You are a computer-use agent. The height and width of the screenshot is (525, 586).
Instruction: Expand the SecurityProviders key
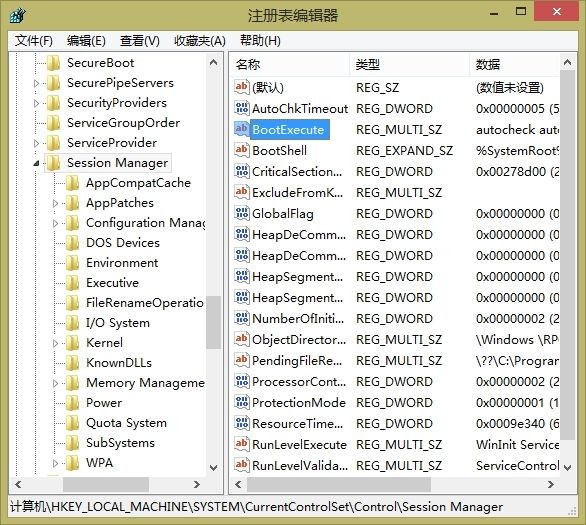[36, 103]
